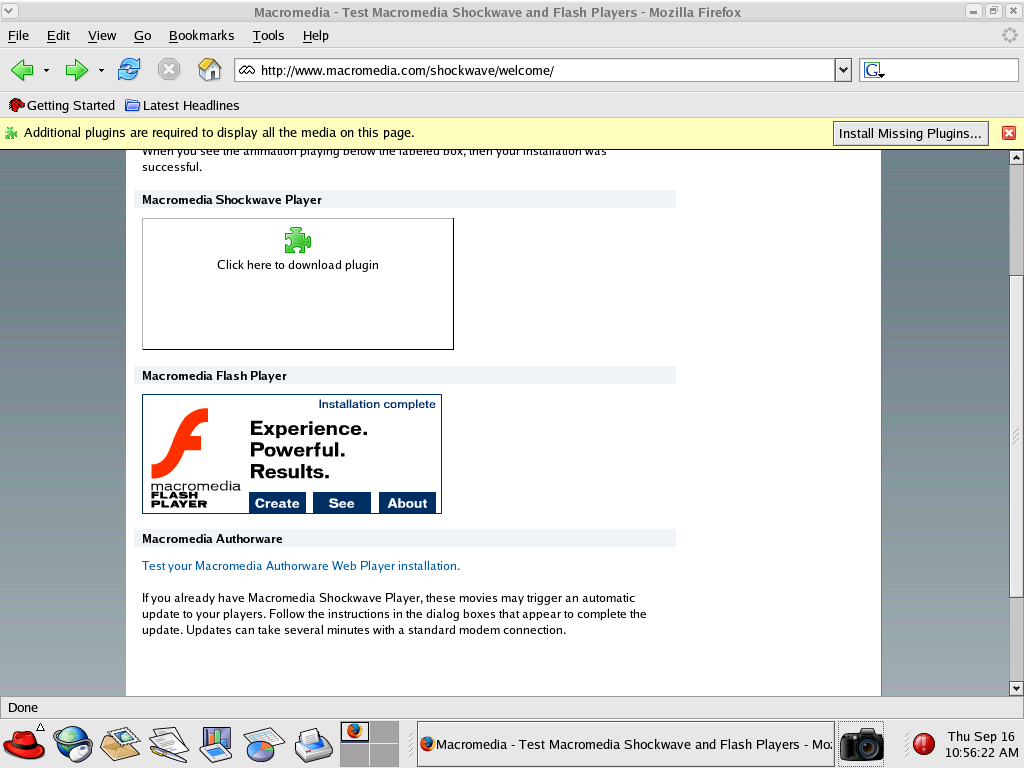Launch the presentation app icon in panel
The image size is (1024, 768).
pos(216,744)
